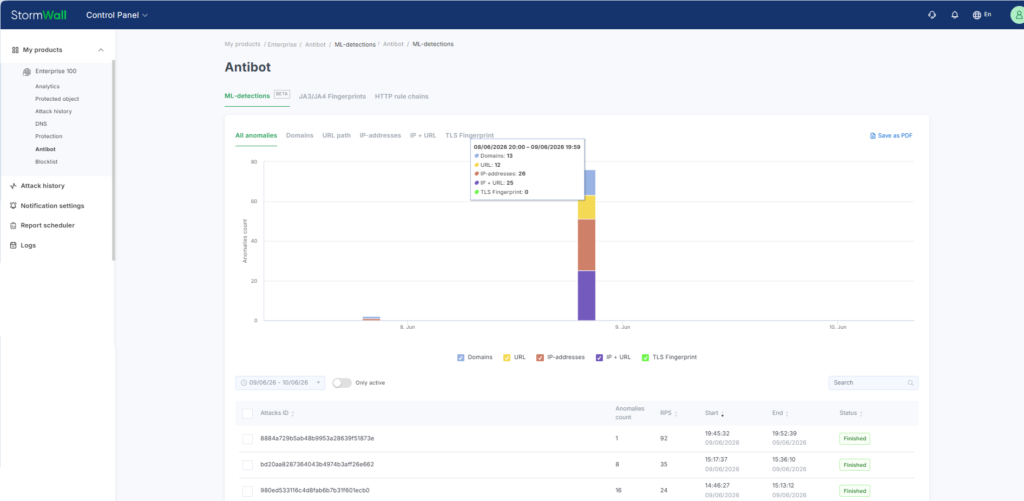Viewport: 1024px width, 501px height.
Task: Click the globe language icon
Action: 977,15
